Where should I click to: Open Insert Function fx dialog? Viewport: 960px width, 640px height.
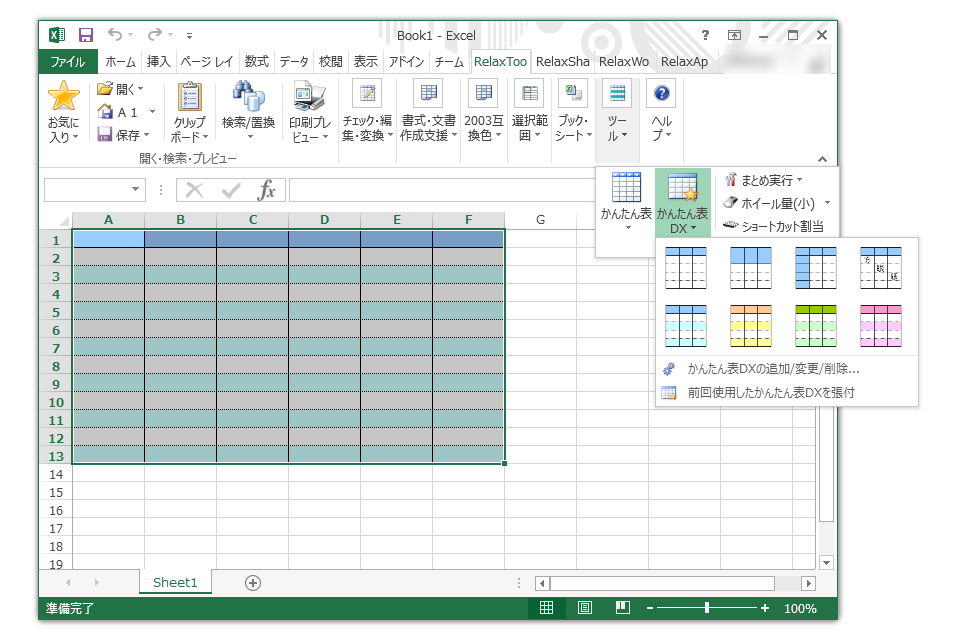point(266,190)
